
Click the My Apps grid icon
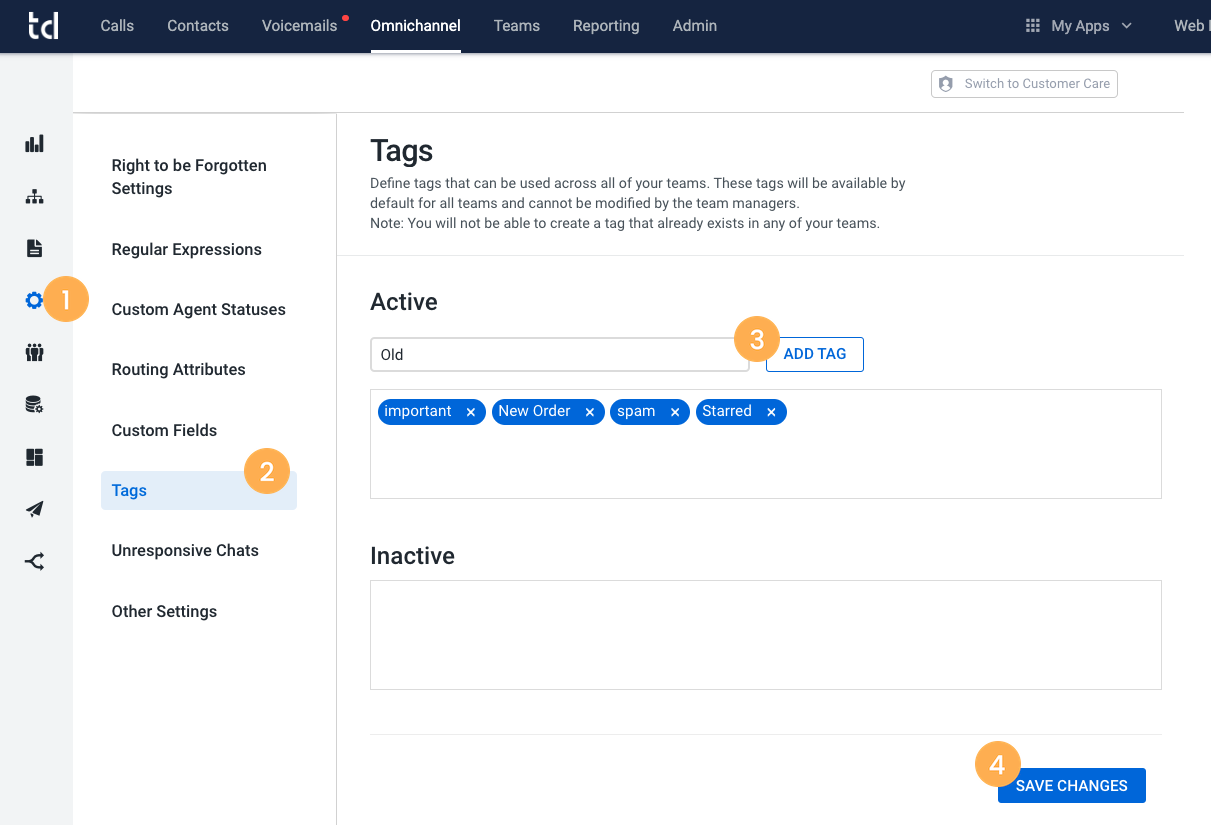click(x=1033, y=26)
